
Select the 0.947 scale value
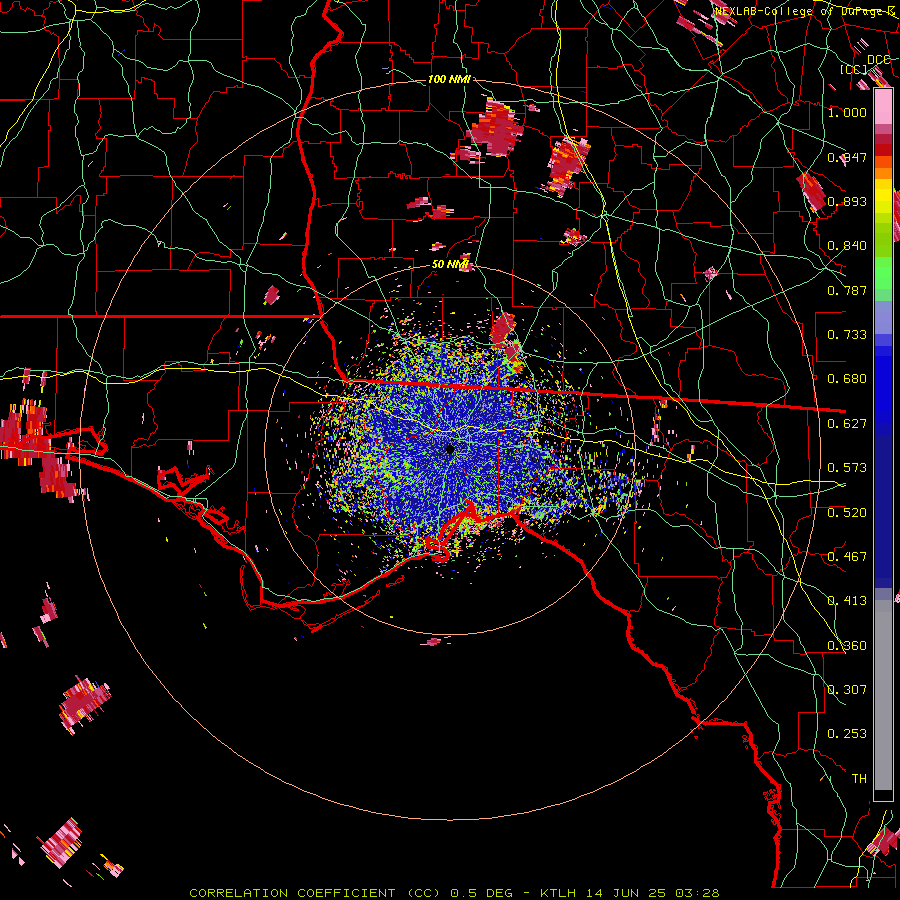point(847,157)
